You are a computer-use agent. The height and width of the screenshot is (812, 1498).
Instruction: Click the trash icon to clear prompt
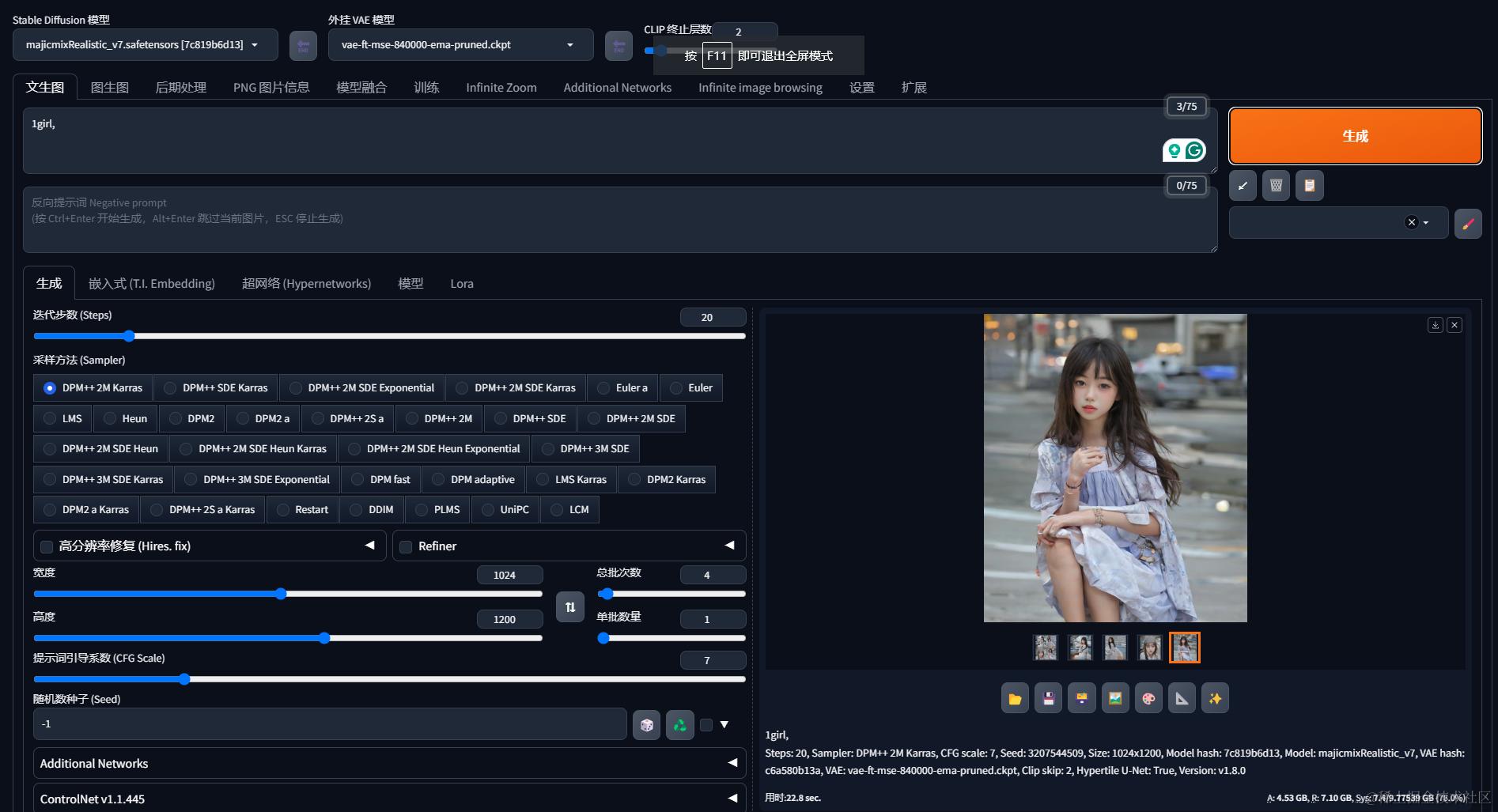tap(1276, 186)
